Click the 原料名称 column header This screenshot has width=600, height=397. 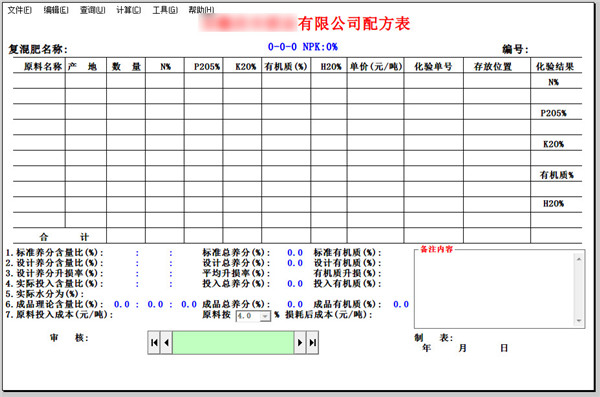pyautogui.click(x=43, y=67)
